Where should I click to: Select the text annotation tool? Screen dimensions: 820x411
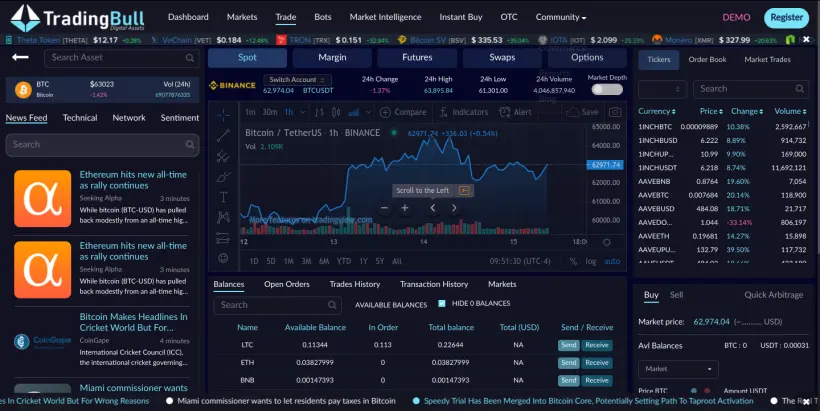(223, 197)
